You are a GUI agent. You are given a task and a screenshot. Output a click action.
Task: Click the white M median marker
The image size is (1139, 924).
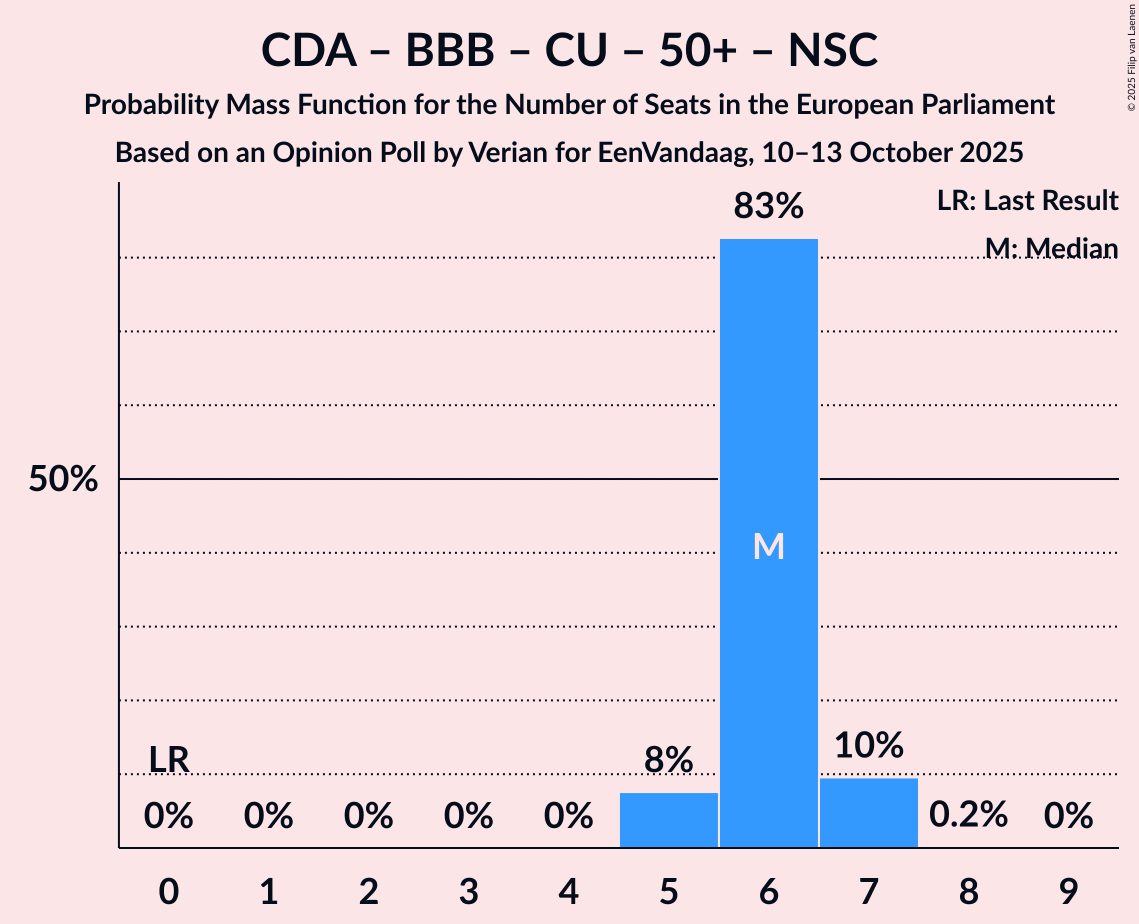[768, 546]
